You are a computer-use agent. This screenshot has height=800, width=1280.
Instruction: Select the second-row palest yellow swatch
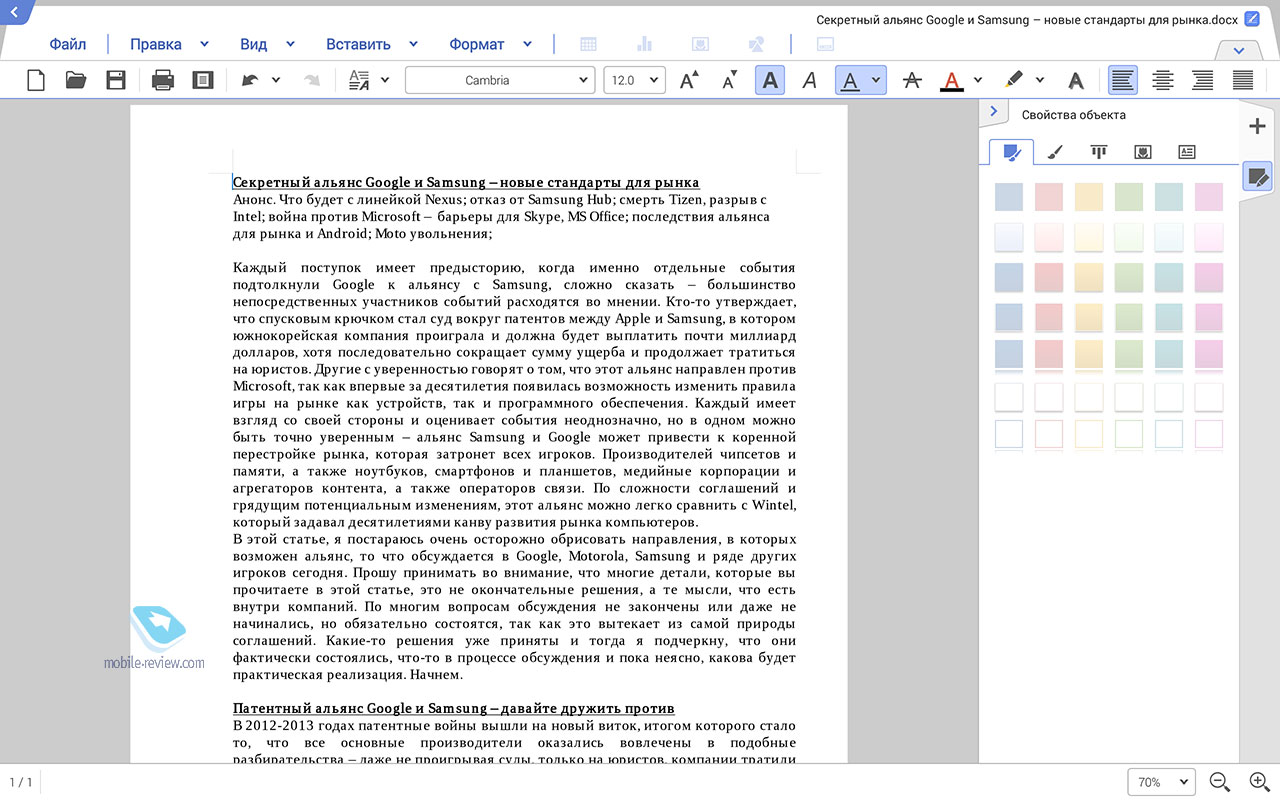1089,237
